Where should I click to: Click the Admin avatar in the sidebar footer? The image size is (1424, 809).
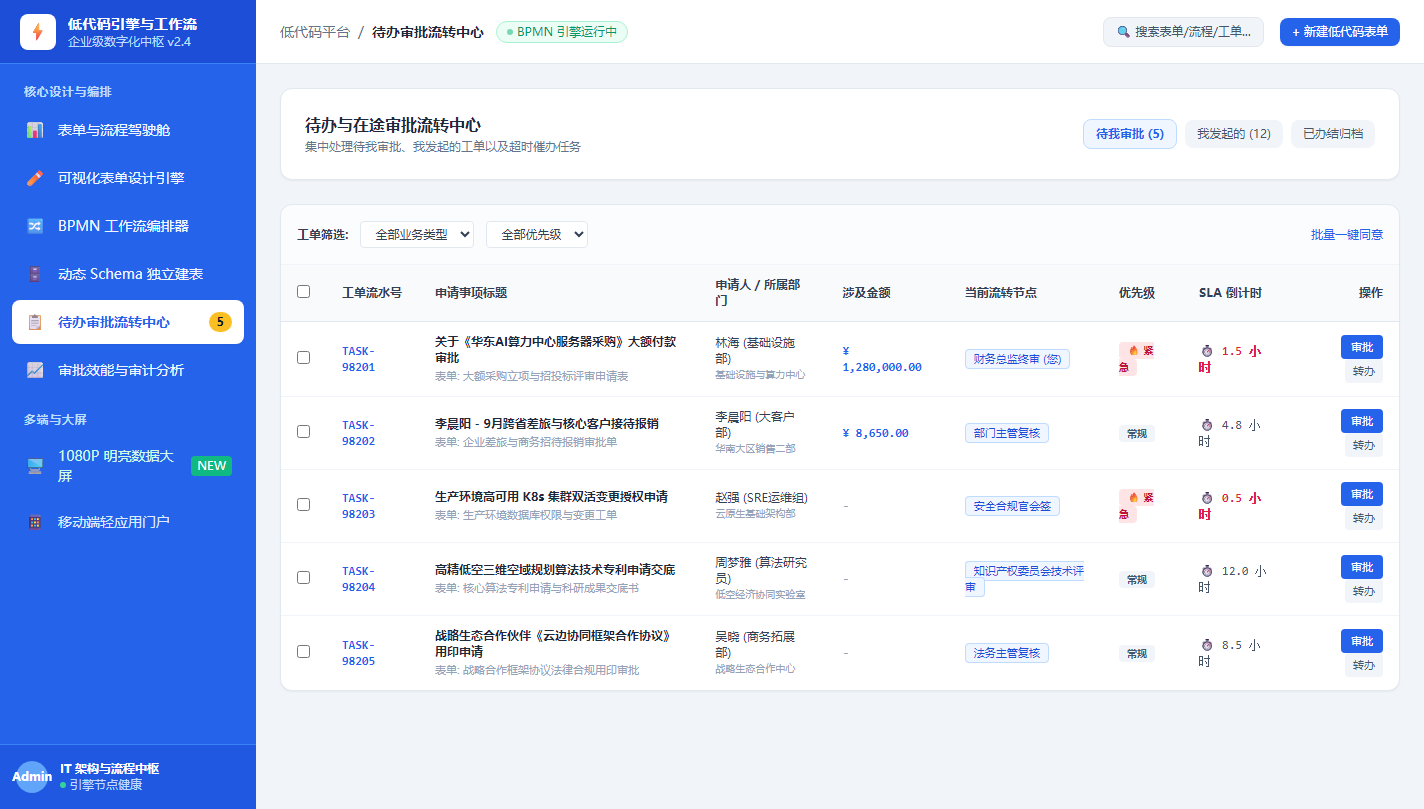(x=32, y=777)
